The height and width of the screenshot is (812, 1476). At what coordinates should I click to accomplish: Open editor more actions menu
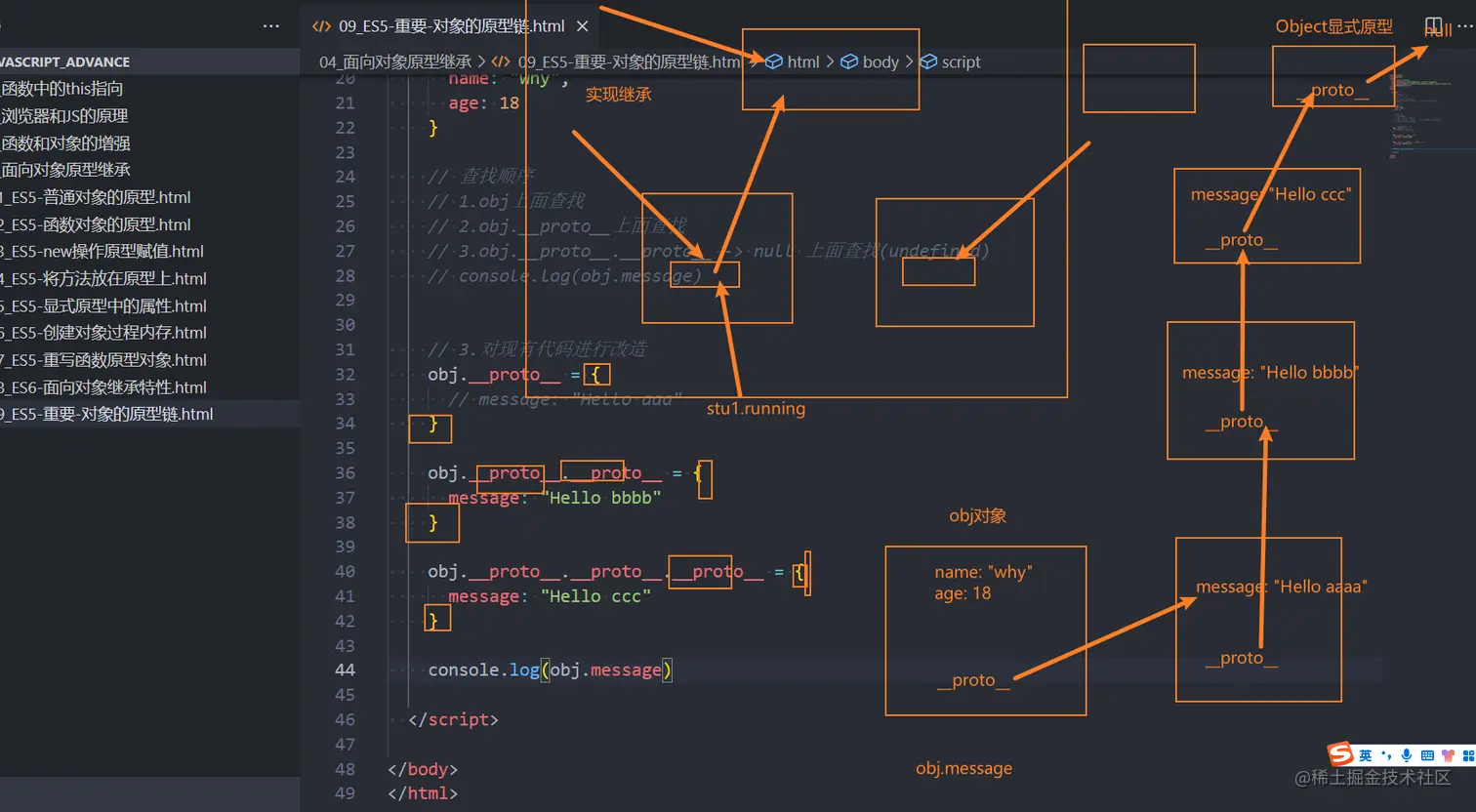(1464, 24)
